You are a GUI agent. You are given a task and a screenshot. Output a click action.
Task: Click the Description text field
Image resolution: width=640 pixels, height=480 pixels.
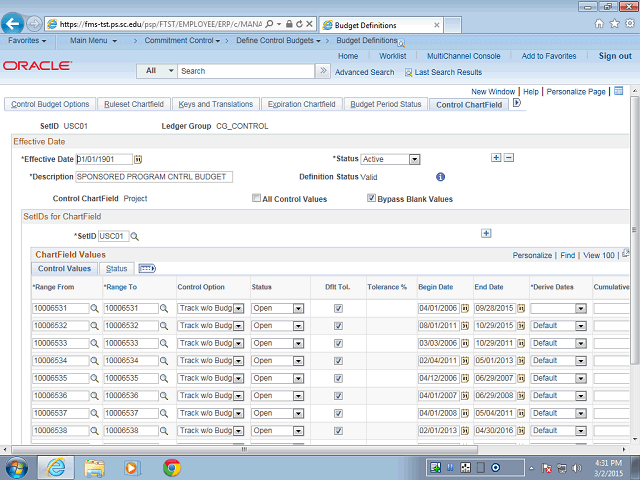(x=154, y=177)
